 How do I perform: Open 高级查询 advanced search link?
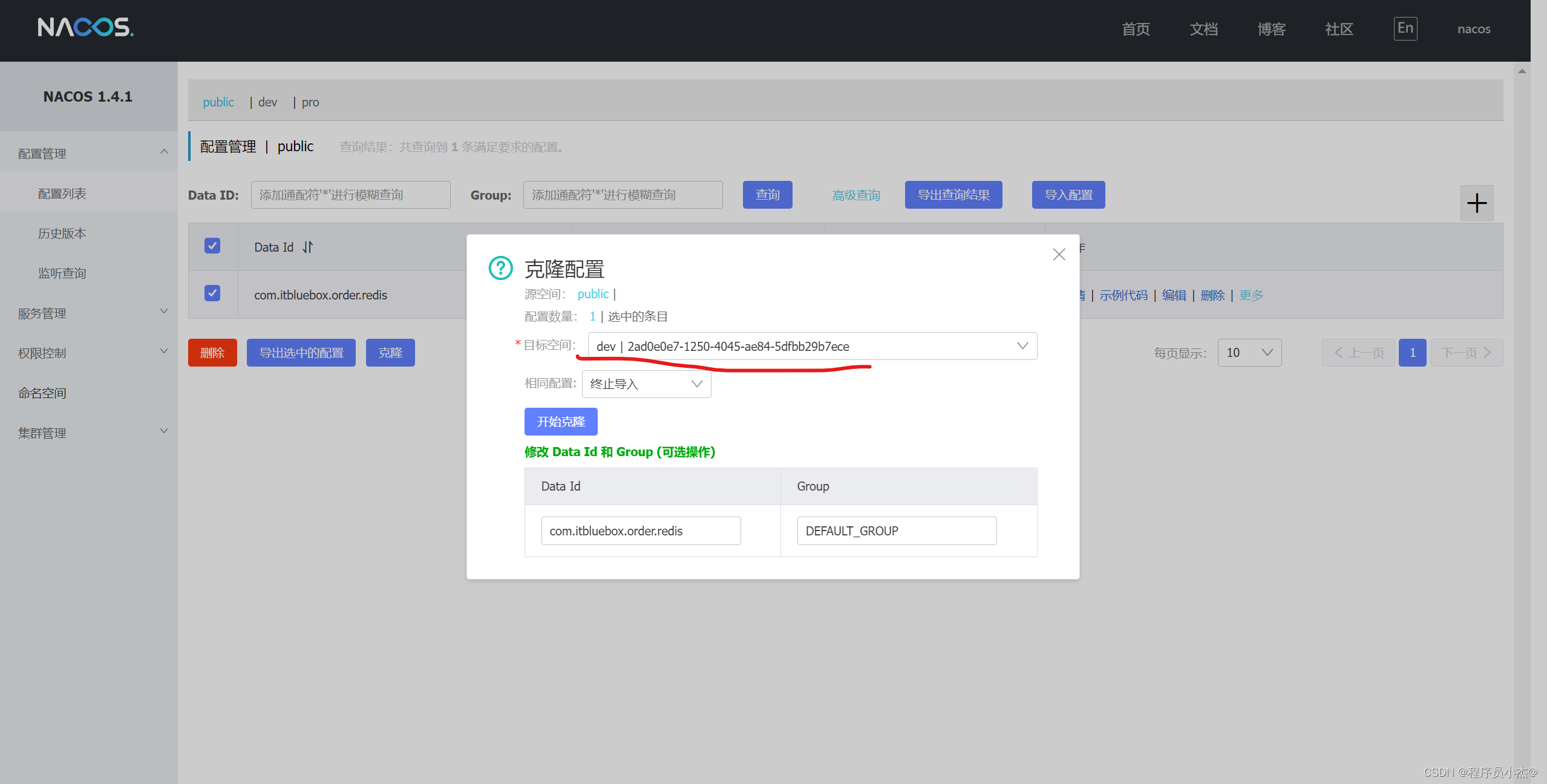point(856,195)
